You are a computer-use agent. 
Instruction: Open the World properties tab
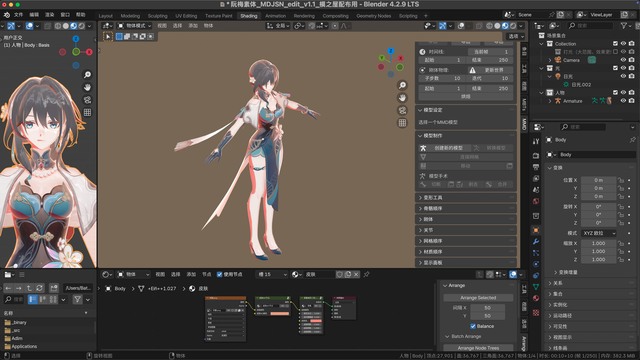pyautogui.click(x=536, y=201)
